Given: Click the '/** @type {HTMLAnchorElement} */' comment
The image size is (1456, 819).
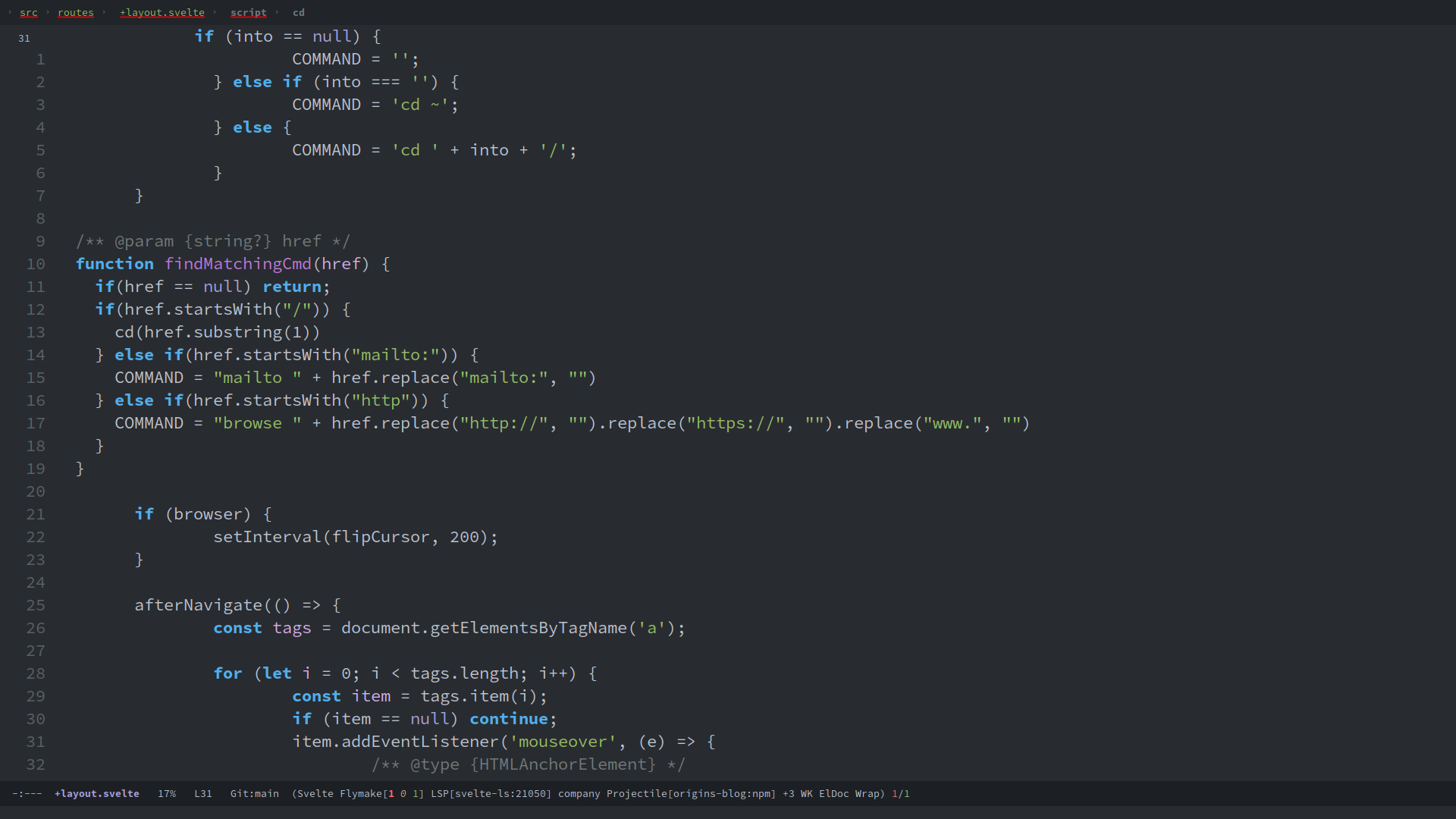Looking at the screenshot, I should click(x=529, y=764).
